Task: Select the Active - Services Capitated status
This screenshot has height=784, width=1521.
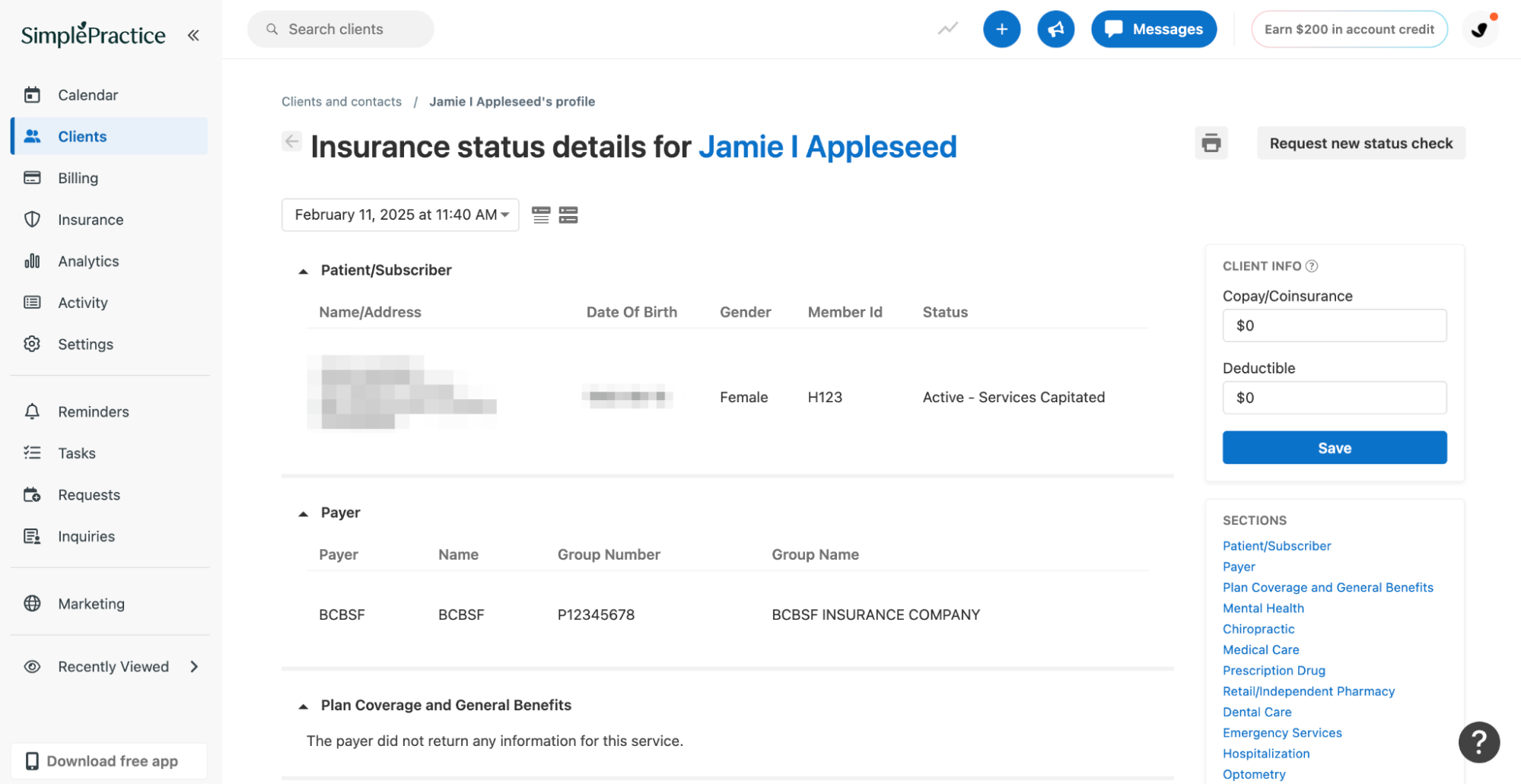Action: click(x=1013, y=398)
